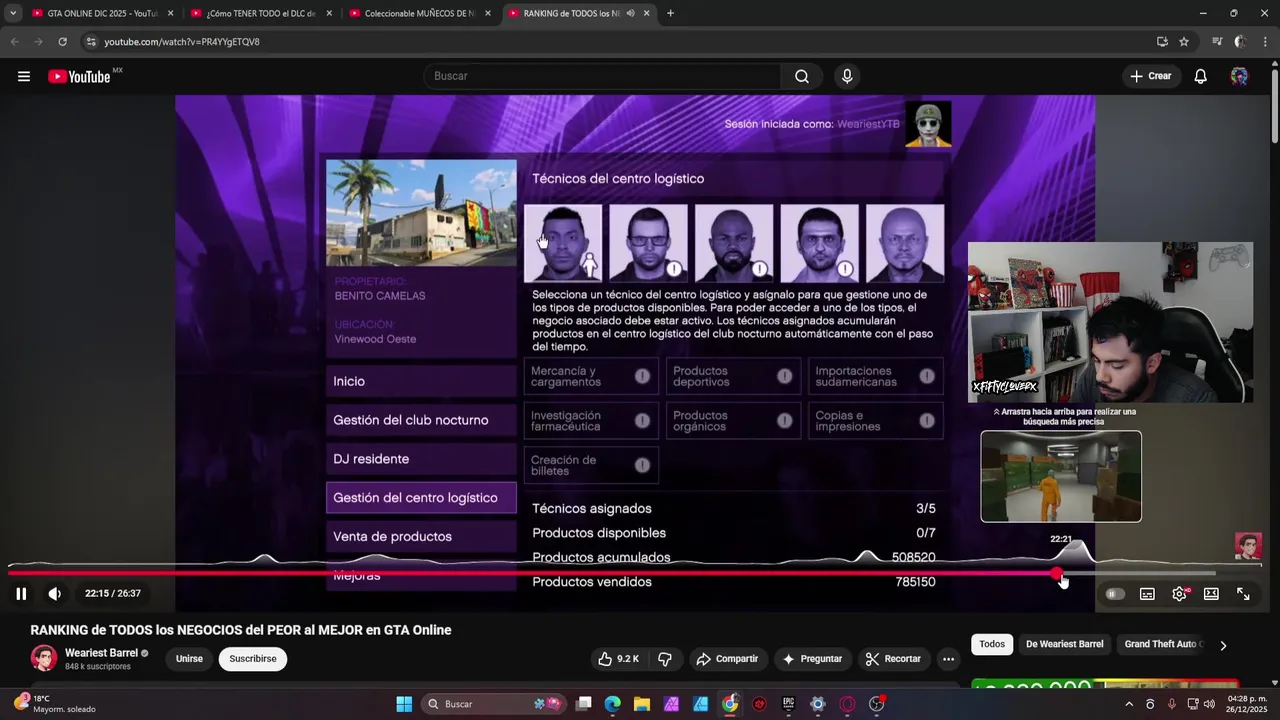Click the Compartir button
The height and width of the screenshot is (720, 1280).
(x=727, y=659)
